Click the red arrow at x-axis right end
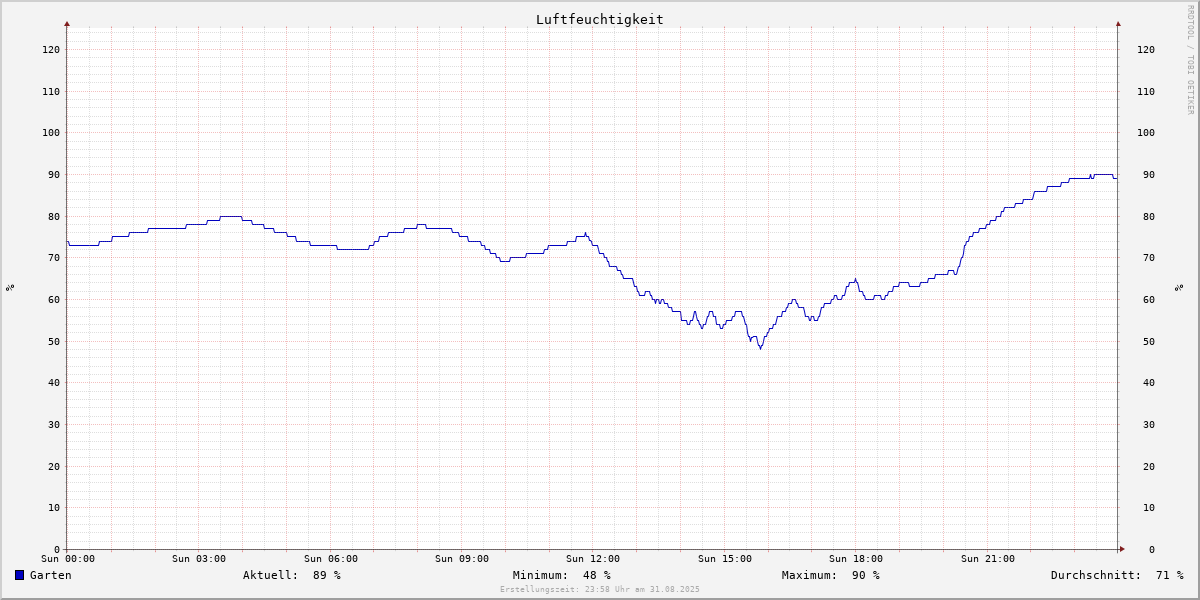The image size is (1200, 600). (x=1122, y=549)
